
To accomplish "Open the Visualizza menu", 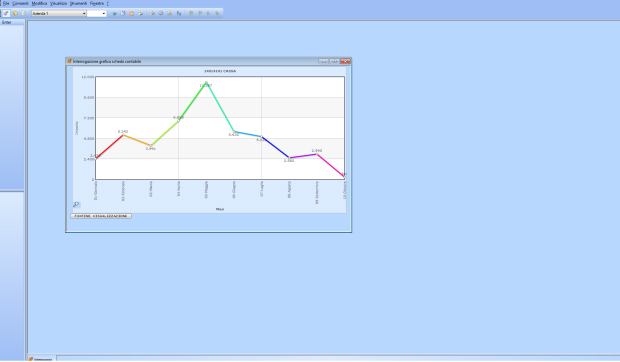I will coord(59,3).
